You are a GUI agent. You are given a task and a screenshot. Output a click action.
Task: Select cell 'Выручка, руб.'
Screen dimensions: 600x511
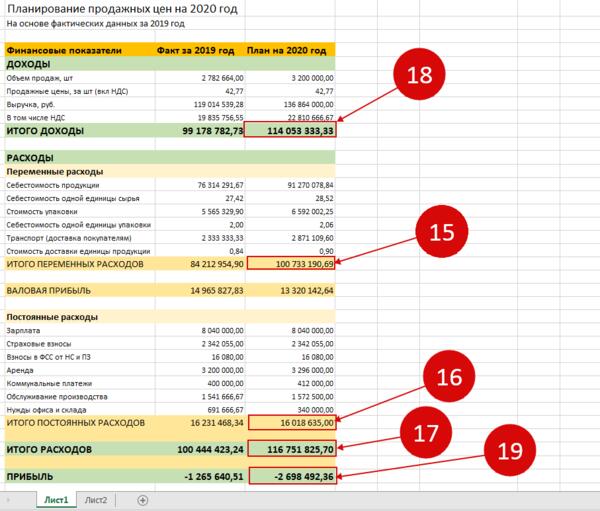[x=31, y=104]
